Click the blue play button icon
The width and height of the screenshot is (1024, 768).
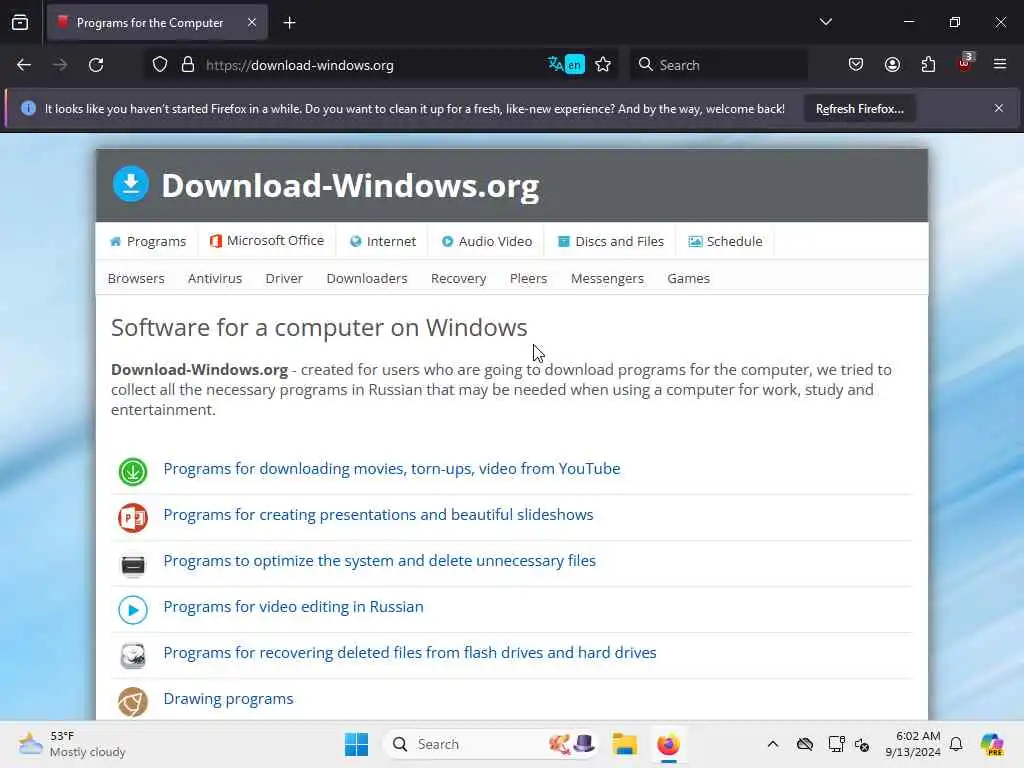[x=133, y=610]
